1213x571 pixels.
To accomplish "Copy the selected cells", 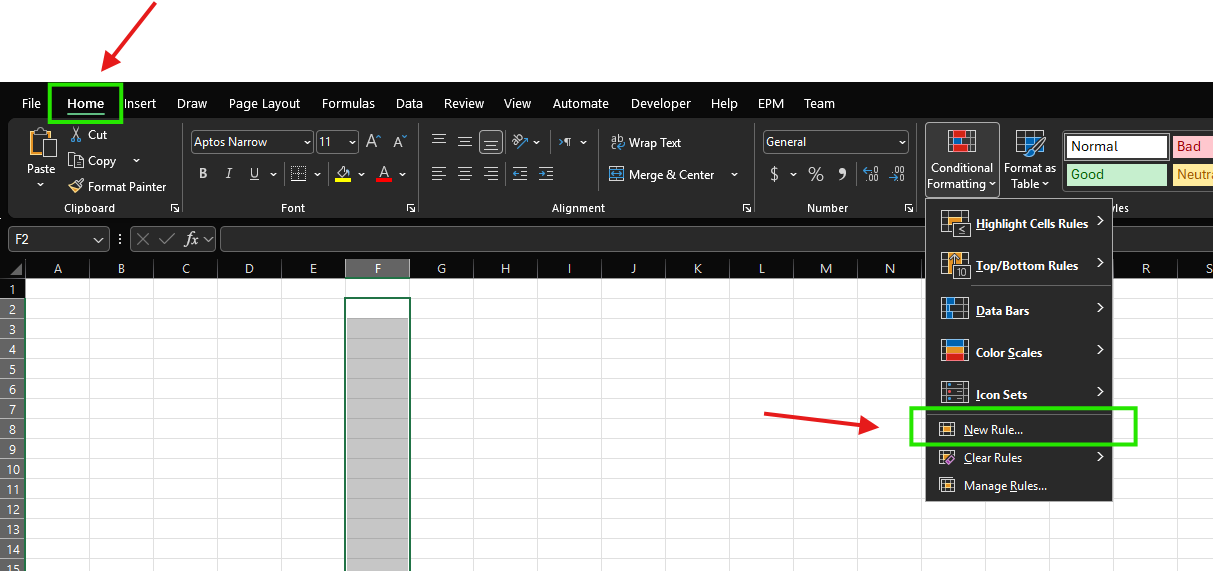I will (93, 161).
